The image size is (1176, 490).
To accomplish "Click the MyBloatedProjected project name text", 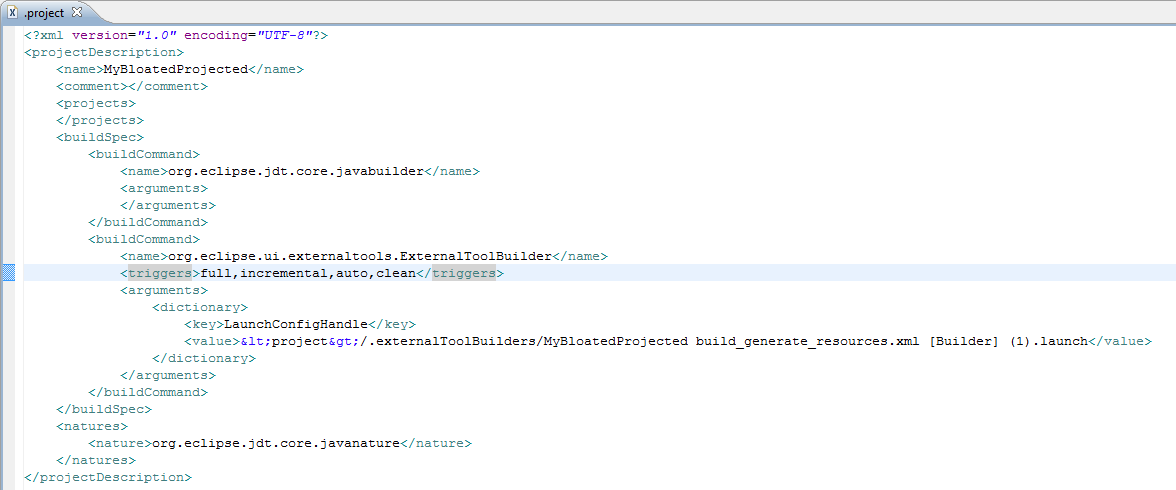I will 175,69.
